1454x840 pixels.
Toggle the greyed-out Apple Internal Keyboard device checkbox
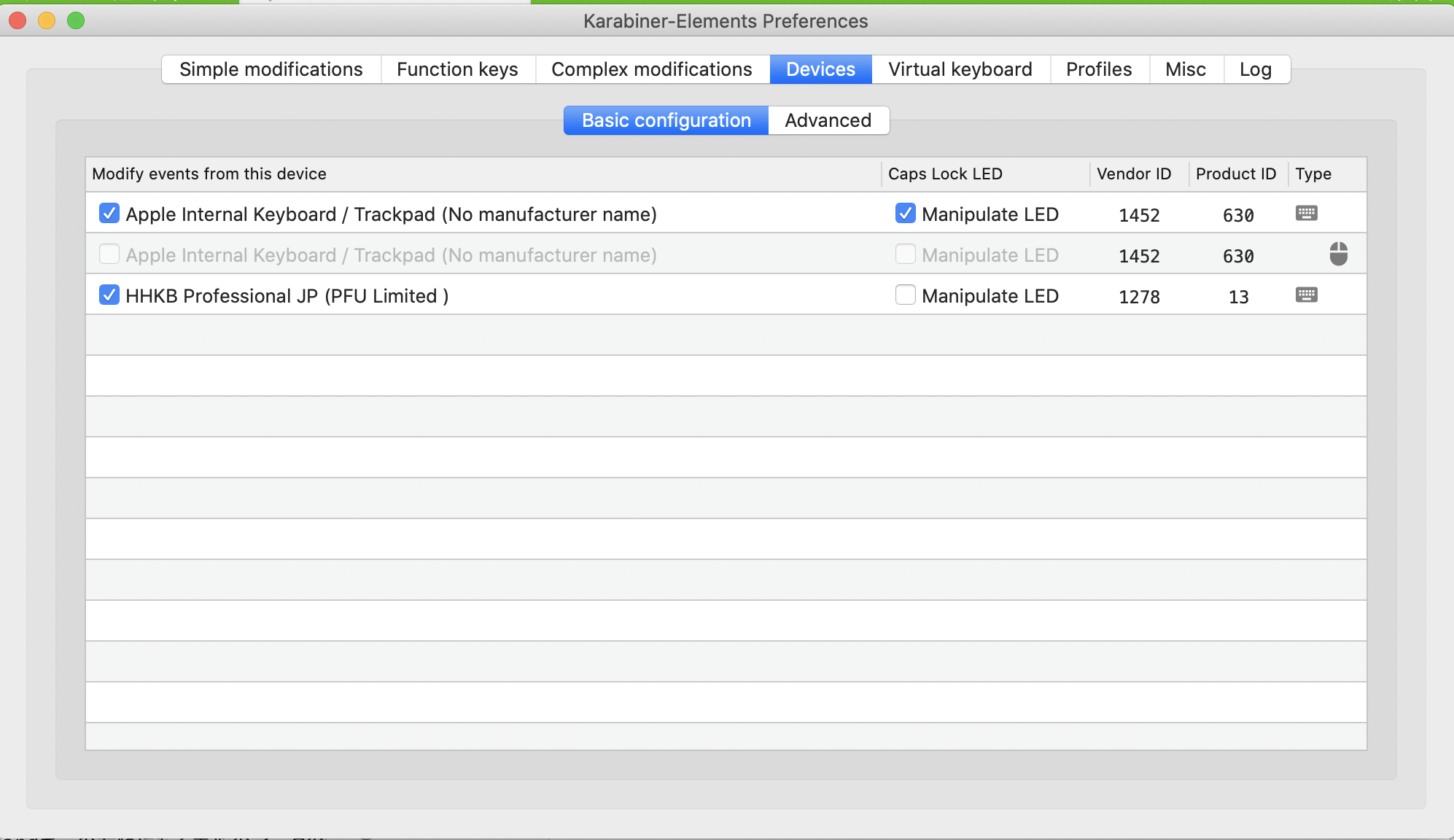pyautogui.click(x=109, y=254)
